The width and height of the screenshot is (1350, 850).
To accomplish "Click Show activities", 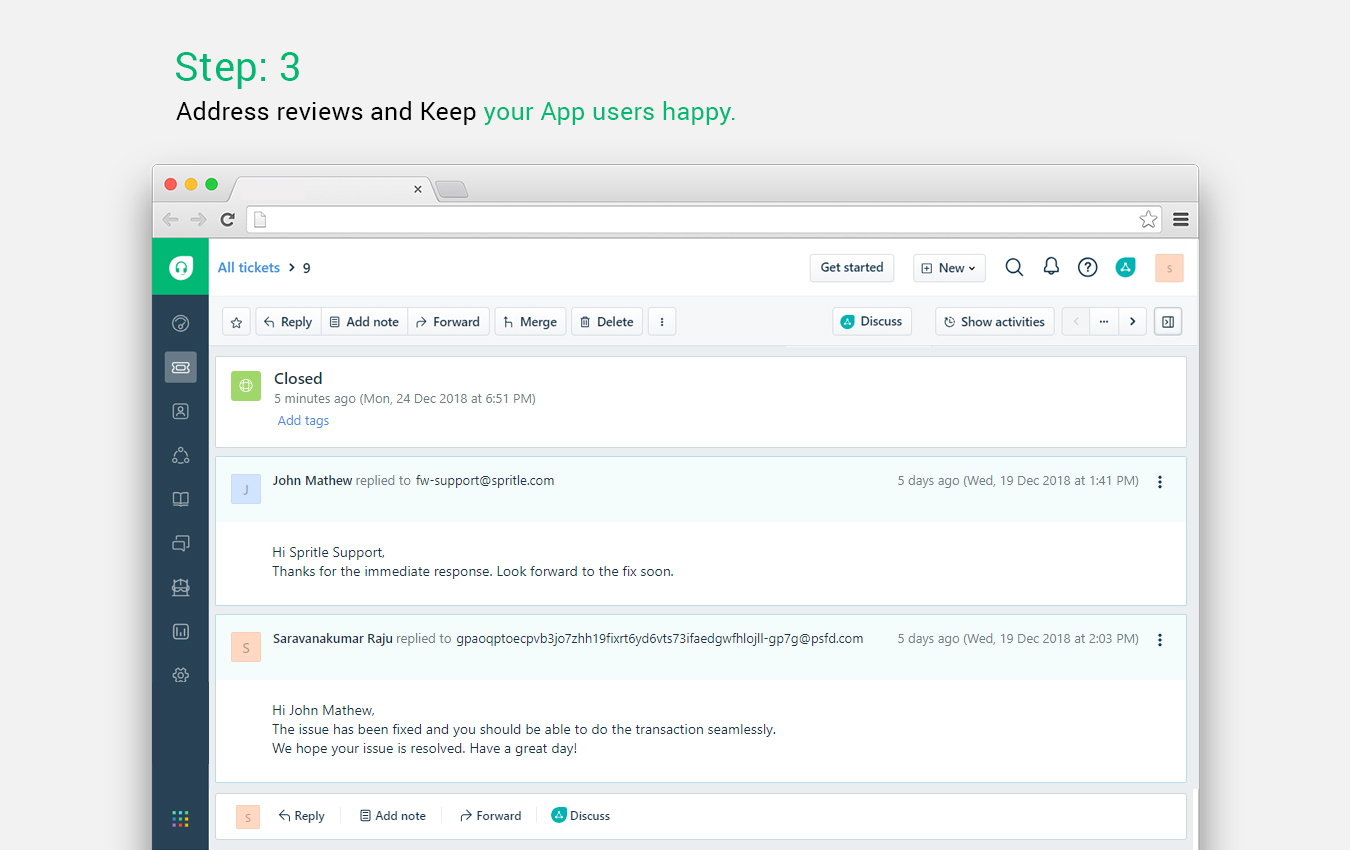I will [995, 322].
